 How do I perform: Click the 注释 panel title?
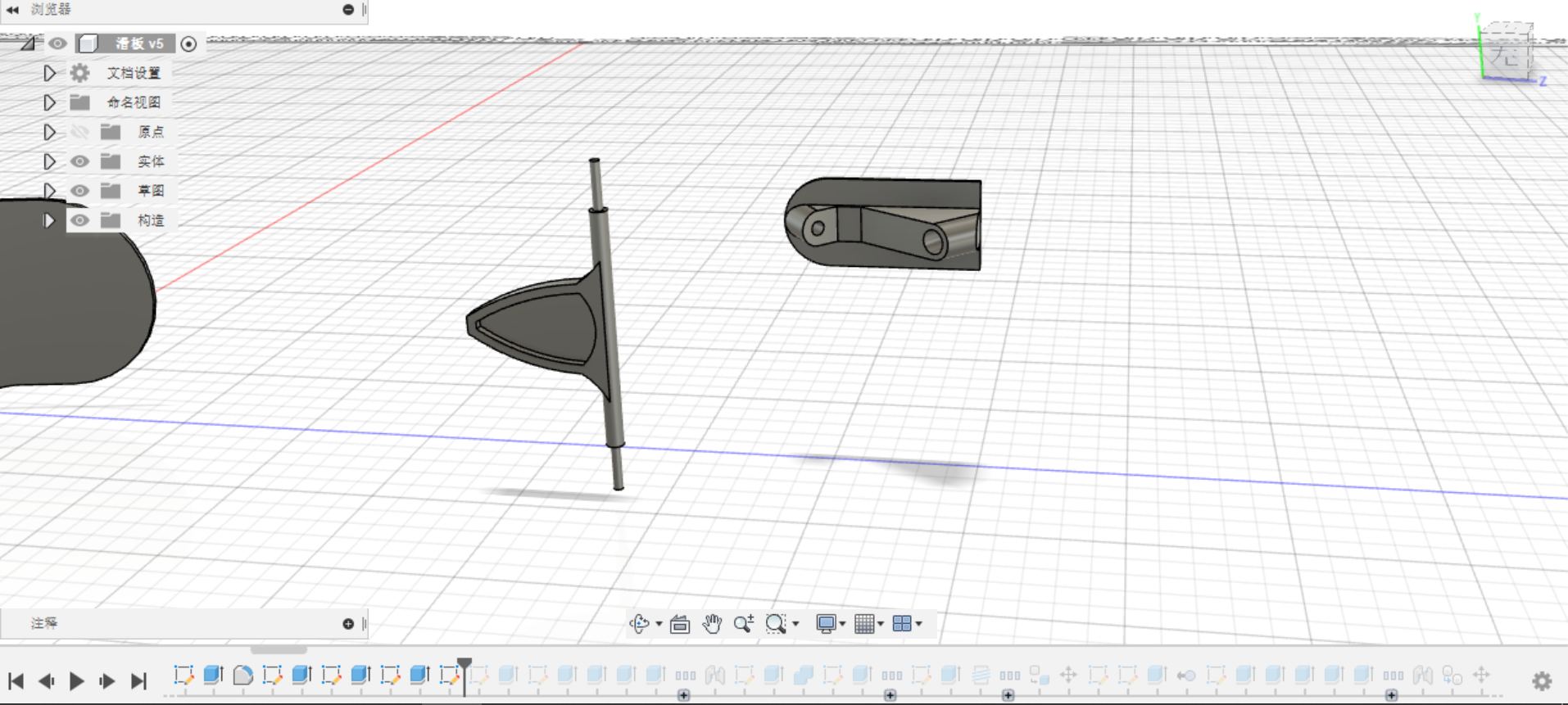coord(44,624)
